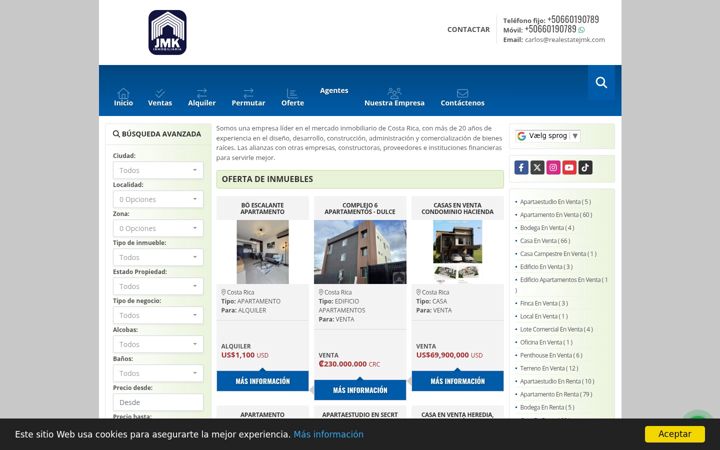
Task: Open the Alcobas dropdown
Action: pos(158,344)
